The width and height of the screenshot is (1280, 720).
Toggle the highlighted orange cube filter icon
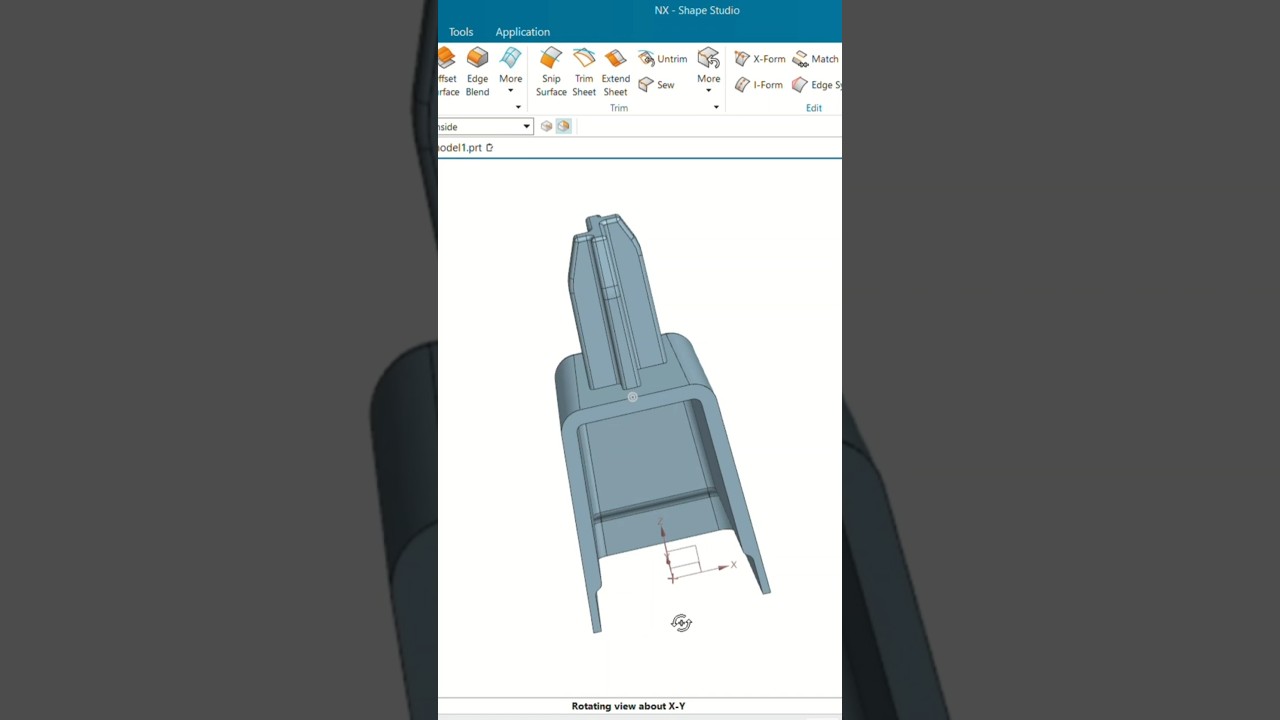pyautogui.click(x=564, y=126)
